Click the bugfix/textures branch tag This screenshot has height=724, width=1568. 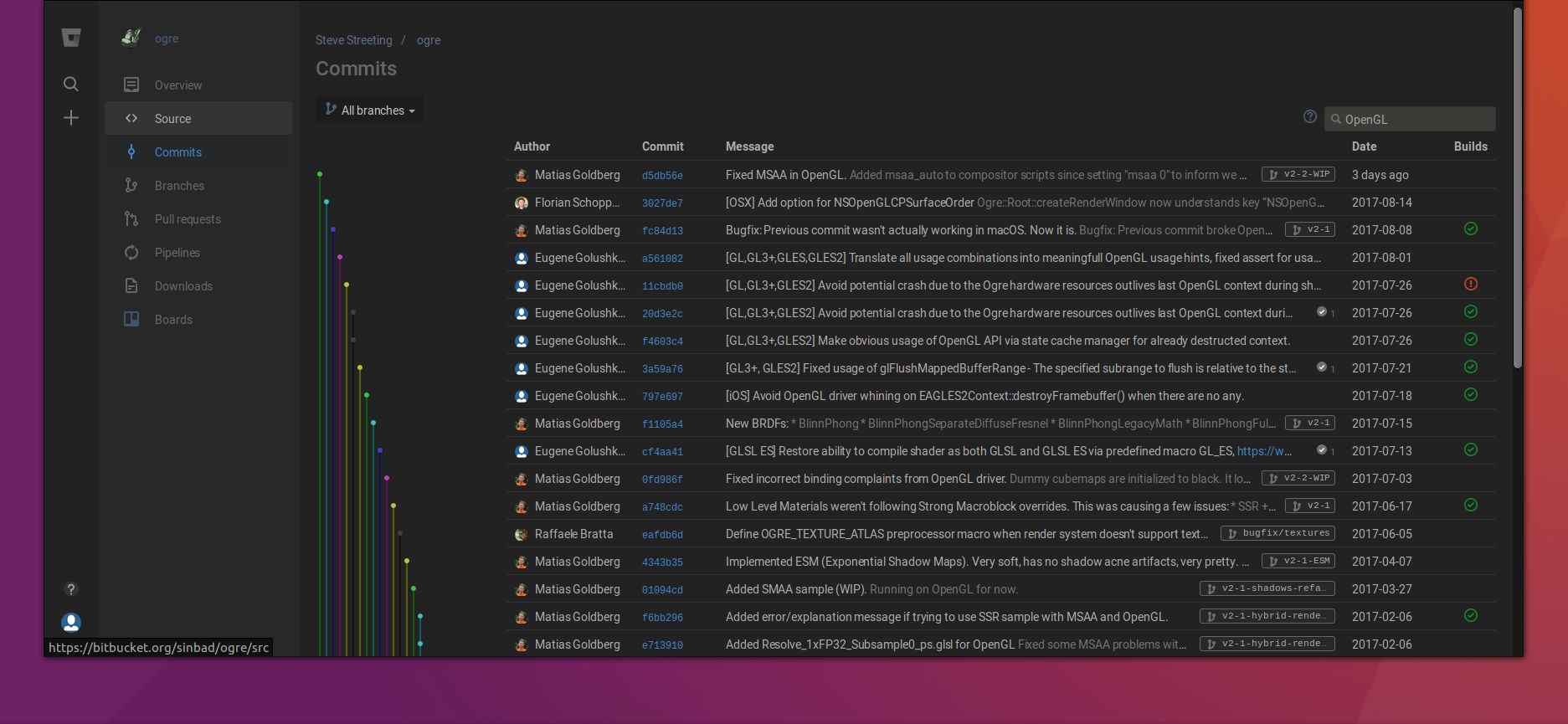click(x=1278, y=533)
